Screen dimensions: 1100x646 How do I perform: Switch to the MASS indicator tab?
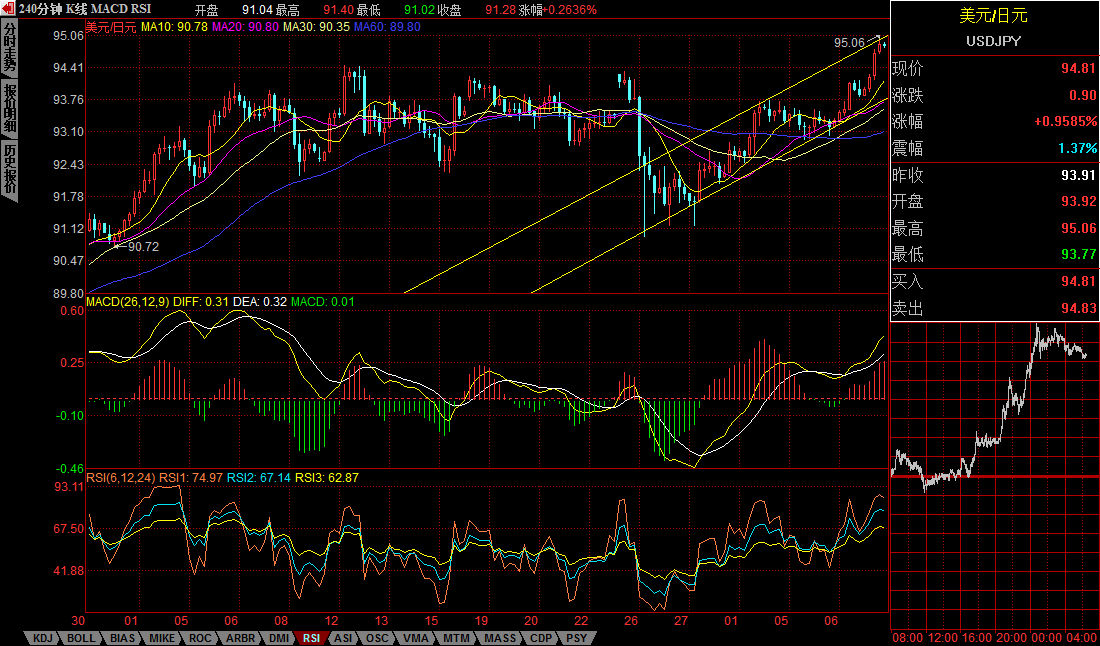[x=499, y=638]
